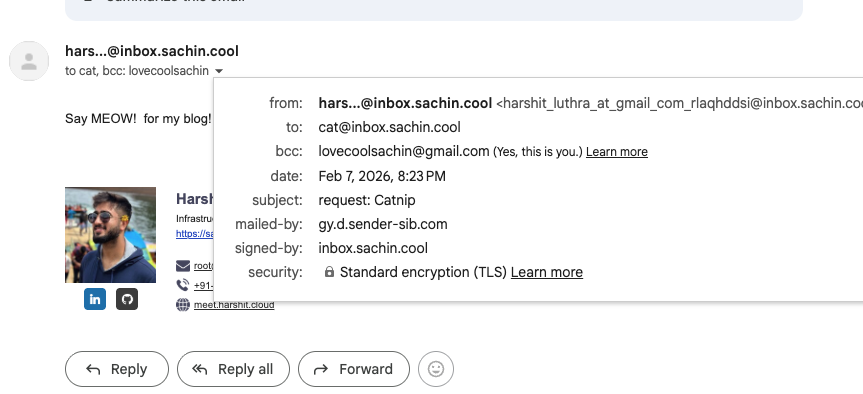This screenshot has height=394, width=863.
Task: Click the Say MEOW! message body text
Action: point(138,119)
